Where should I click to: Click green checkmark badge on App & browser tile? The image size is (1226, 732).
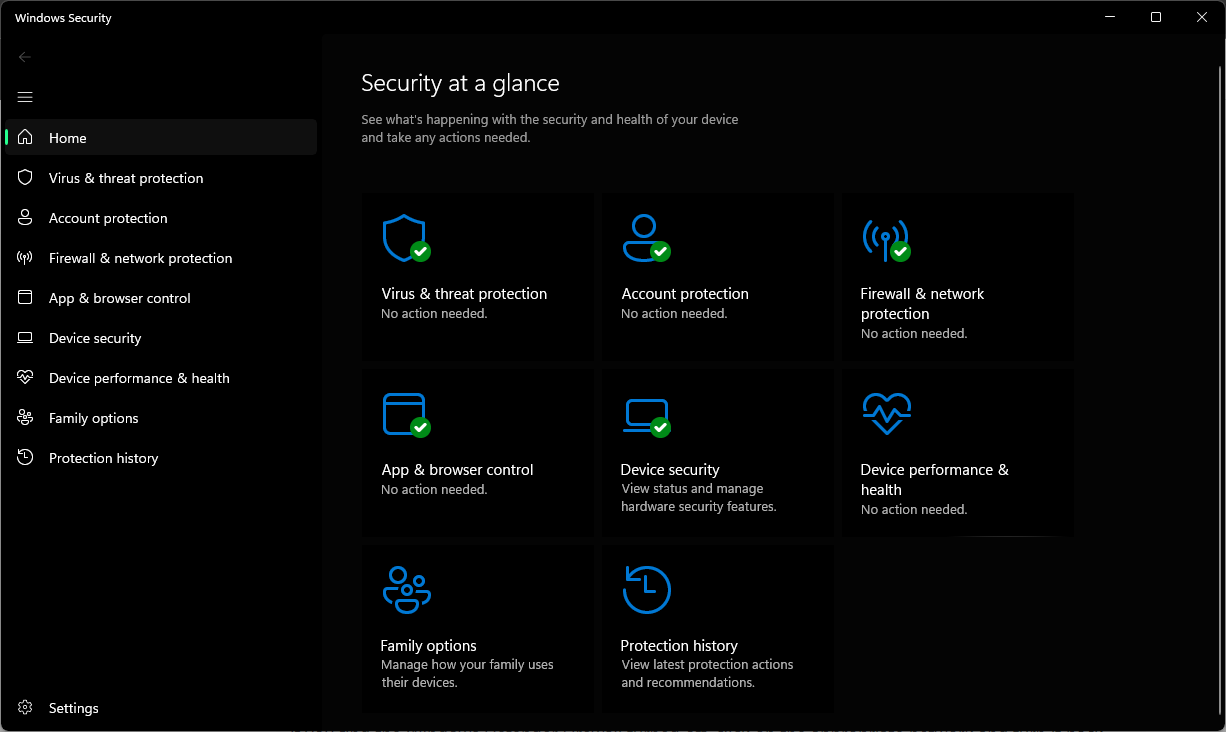[x=421, y=427]
